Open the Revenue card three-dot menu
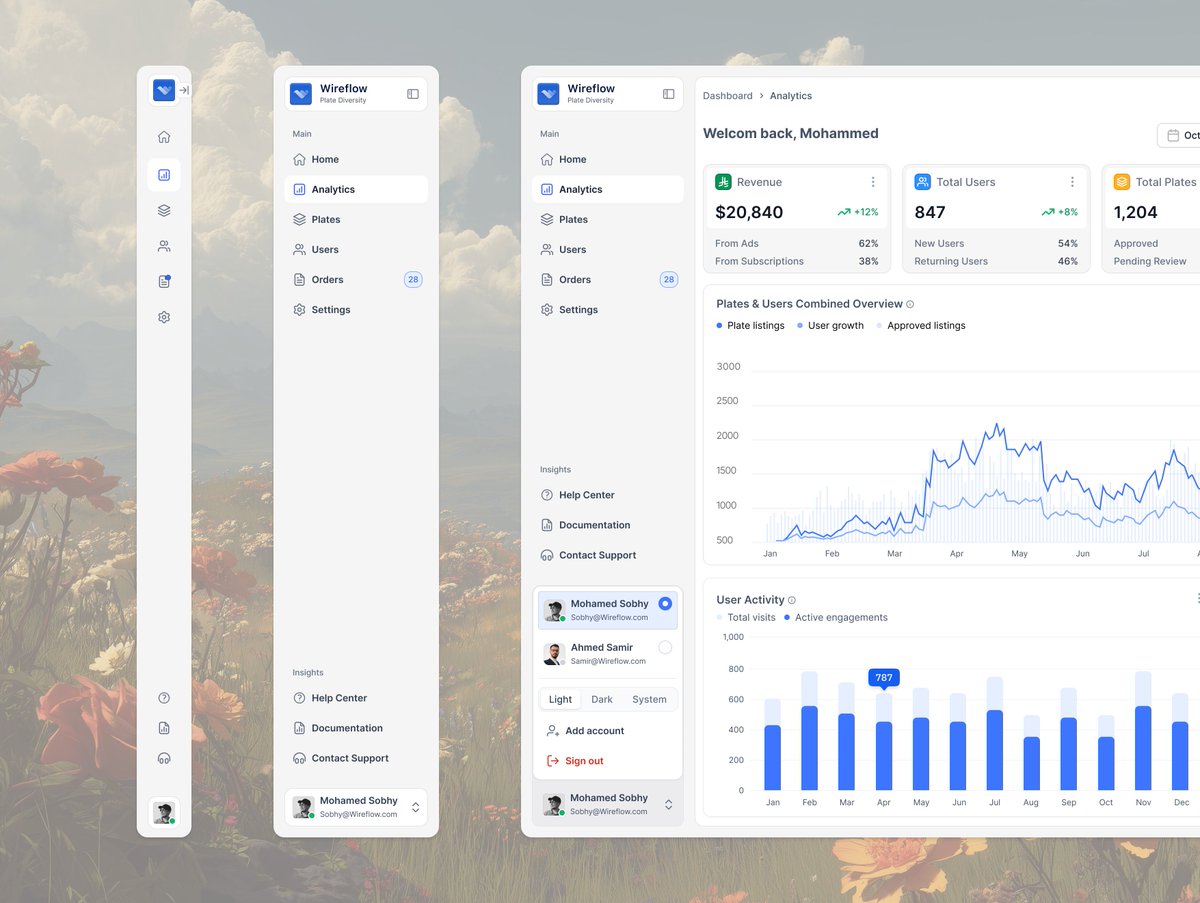This screenshot has width=1200, height=903. click(x=873, y=182)
